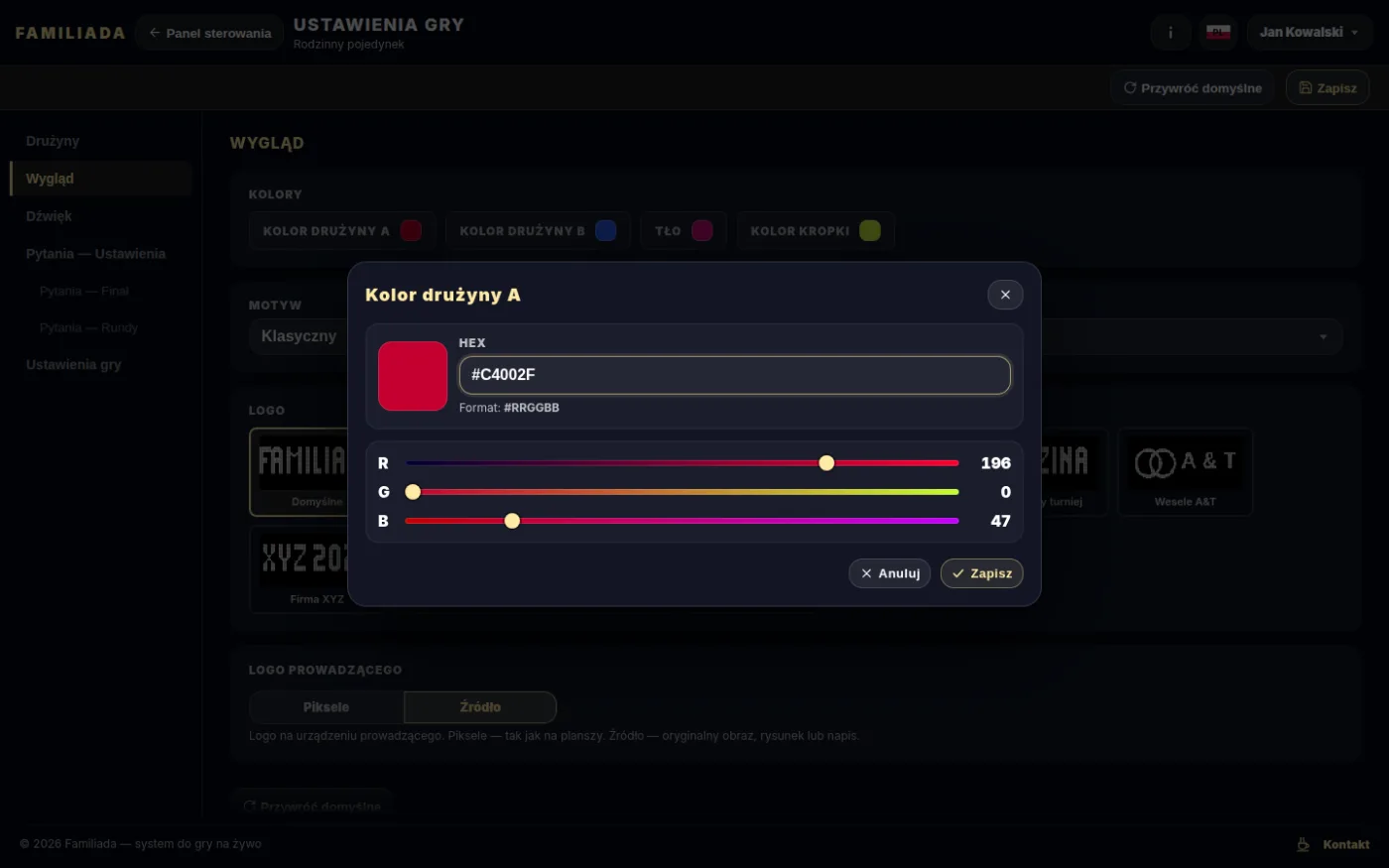
Task: Click Anuluj in the color dialog
Action: 890,573
